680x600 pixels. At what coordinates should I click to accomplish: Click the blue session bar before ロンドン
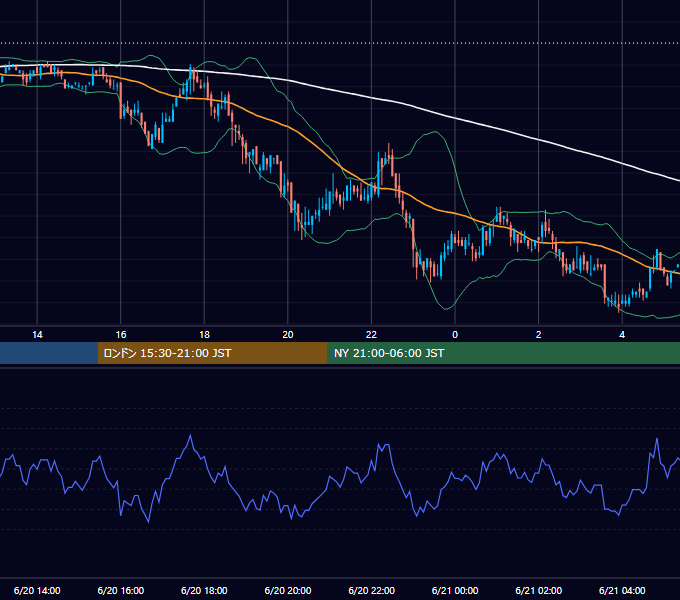pyautogui.click(x=49, y=353)
